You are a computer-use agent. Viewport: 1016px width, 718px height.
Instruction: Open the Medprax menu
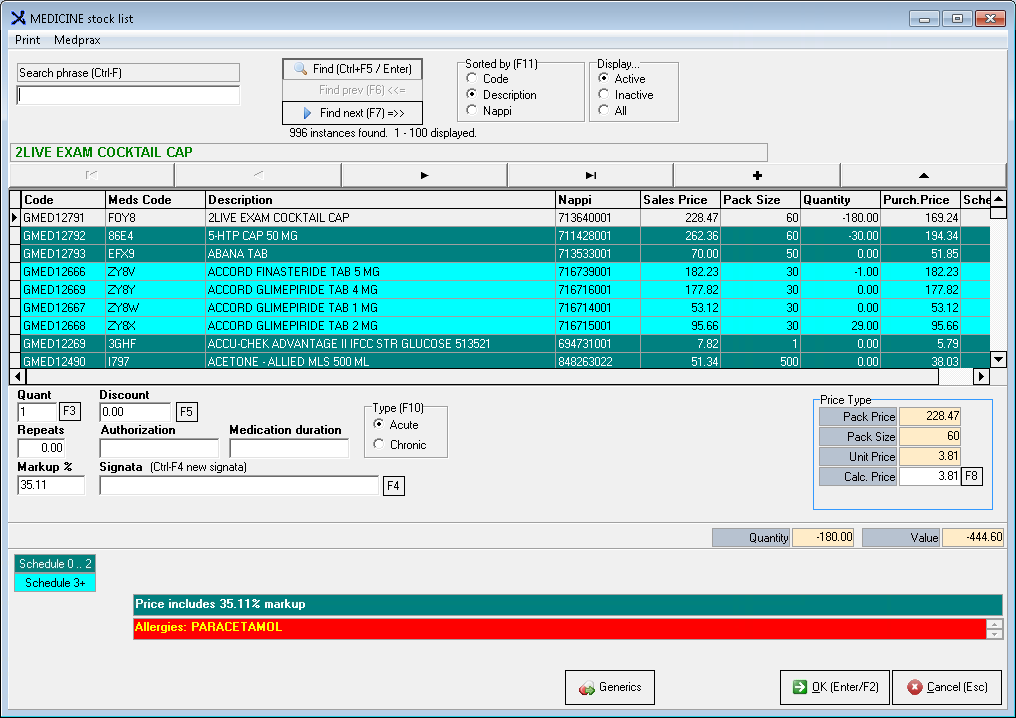click(x=77, y=40)
